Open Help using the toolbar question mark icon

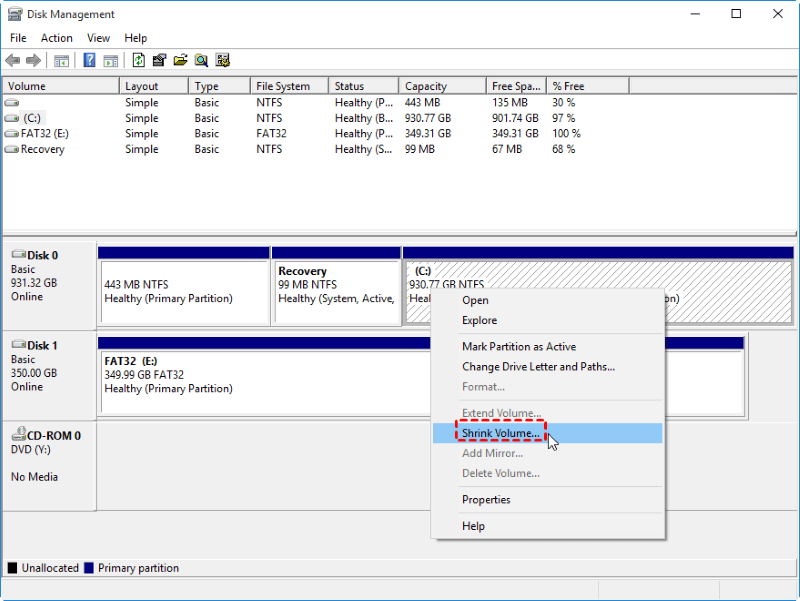click(x=90, y=59)
